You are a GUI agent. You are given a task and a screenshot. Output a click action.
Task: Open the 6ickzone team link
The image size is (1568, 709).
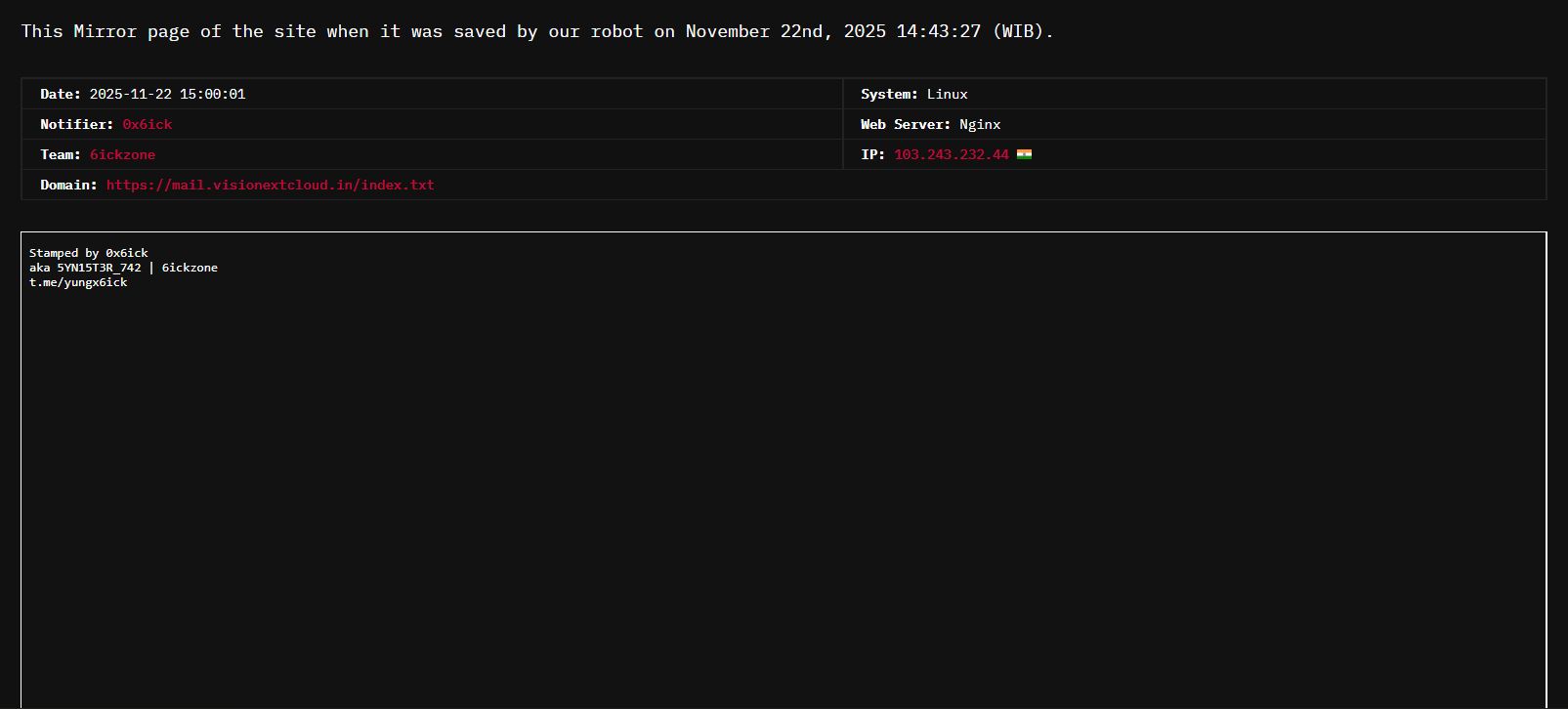coord(122,154)
